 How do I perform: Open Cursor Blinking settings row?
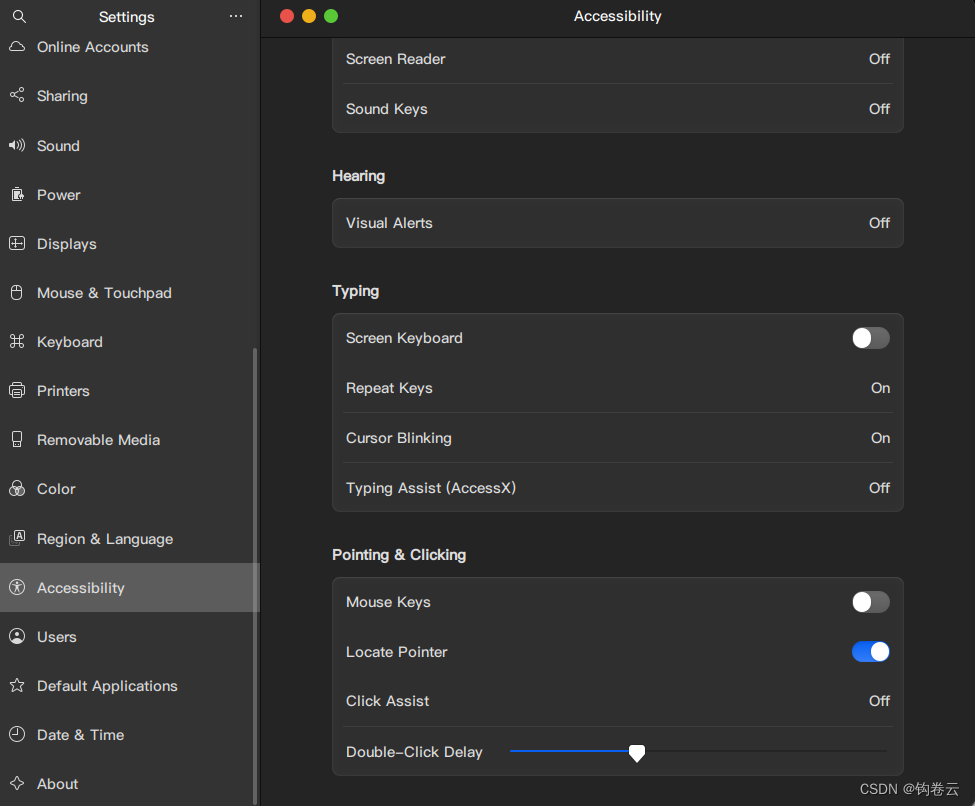[617, 438]
